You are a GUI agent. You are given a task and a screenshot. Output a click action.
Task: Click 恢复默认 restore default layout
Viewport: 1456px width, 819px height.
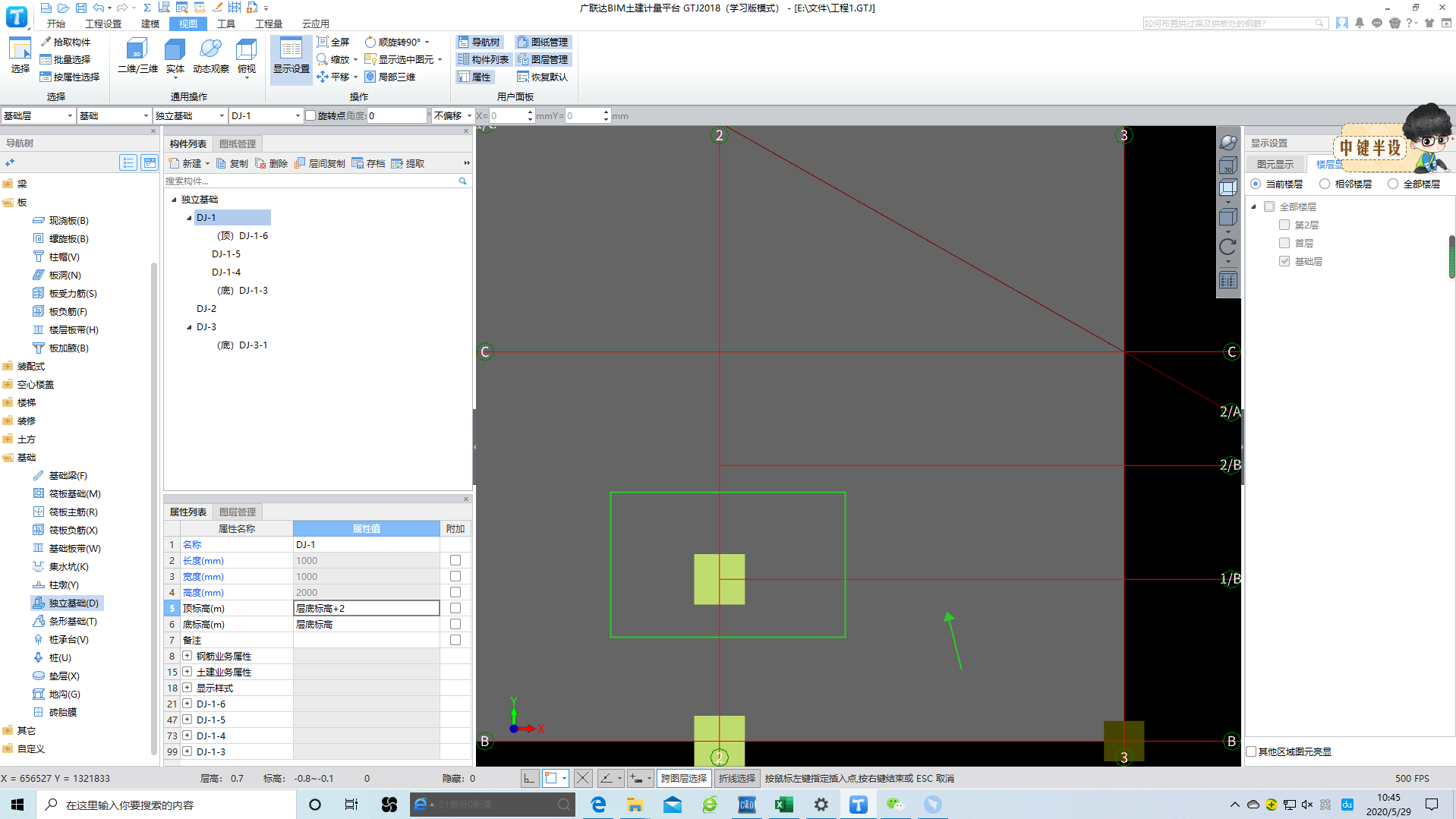coord(542,77)
